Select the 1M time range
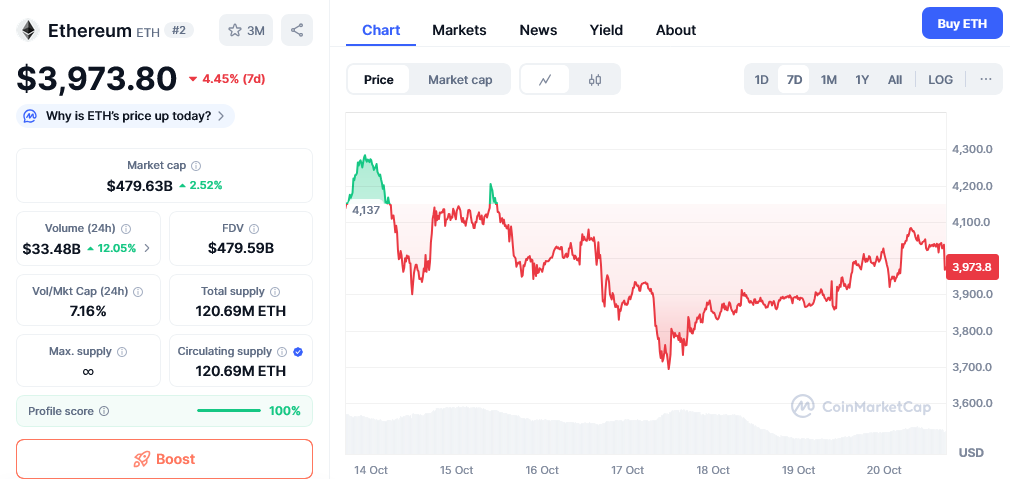The image size is (1010, 479). point(828,79)
